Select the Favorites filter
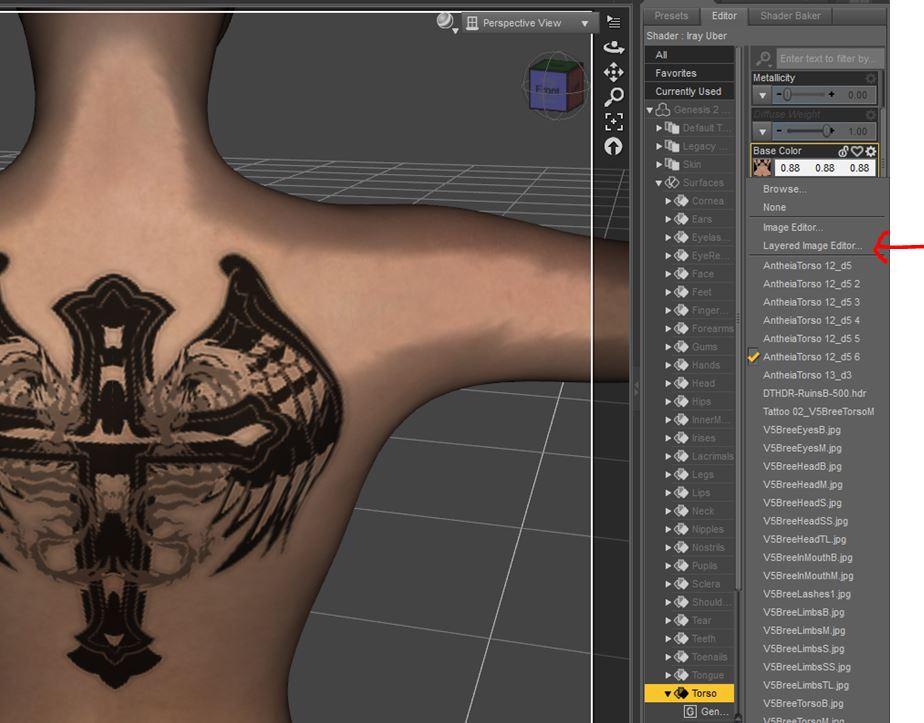The image size is (924, 723). pos(689,73)
